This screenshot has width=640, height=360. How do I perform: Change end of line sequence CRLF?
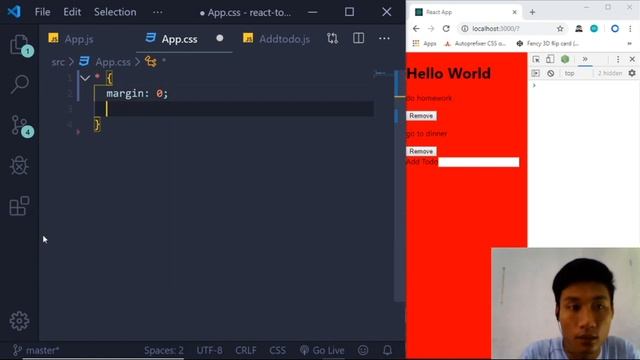(x=246, y=350)
